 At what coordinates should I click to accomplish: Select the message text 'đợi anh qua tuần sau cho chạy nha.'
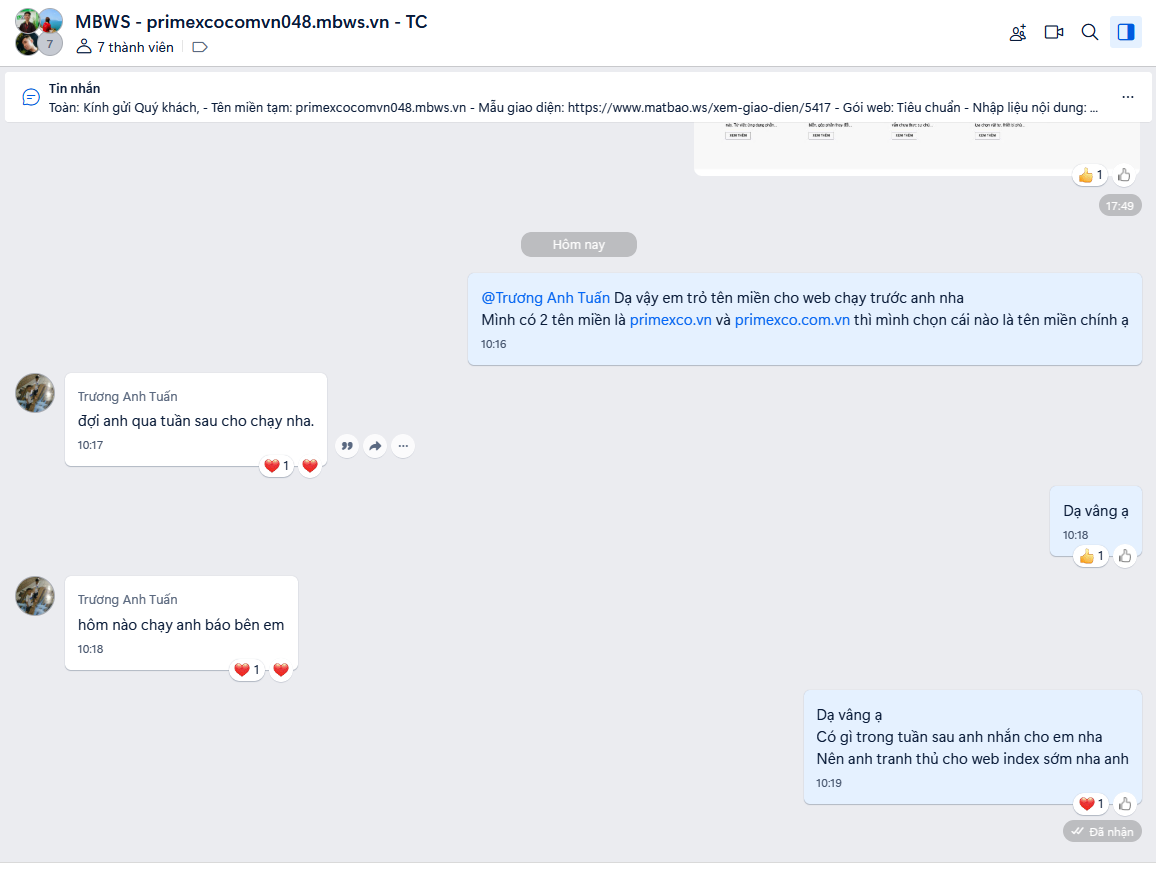tap(196, 421)
